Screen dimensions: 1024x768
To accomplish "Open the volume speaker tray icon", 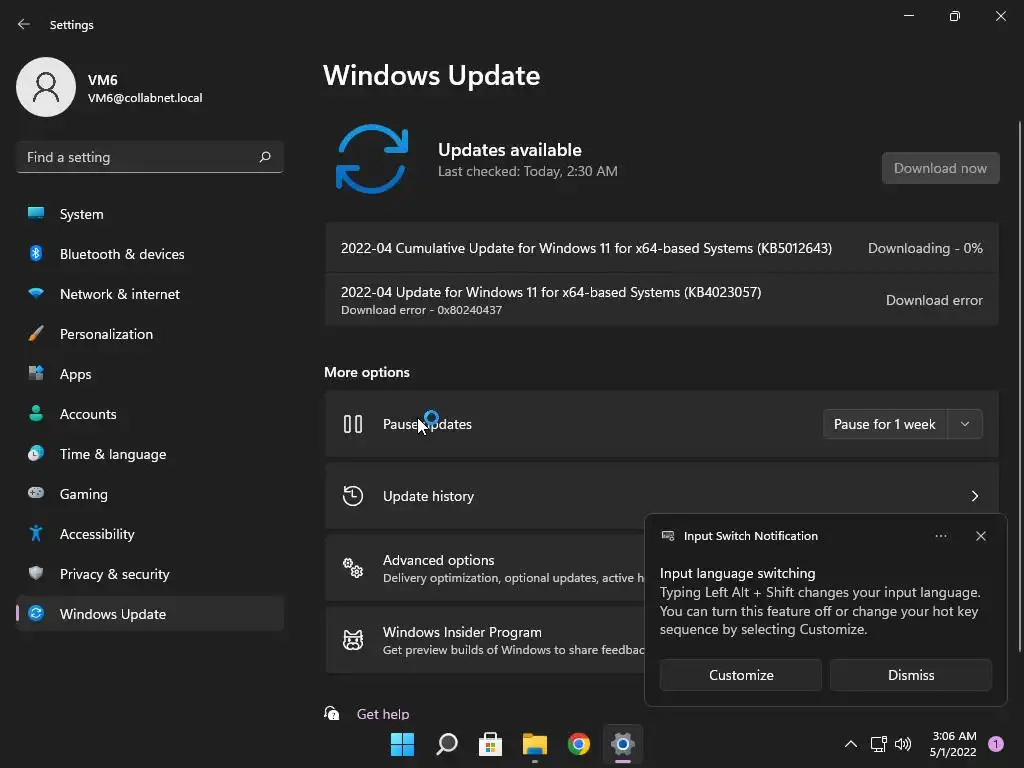I will (903, 744).
